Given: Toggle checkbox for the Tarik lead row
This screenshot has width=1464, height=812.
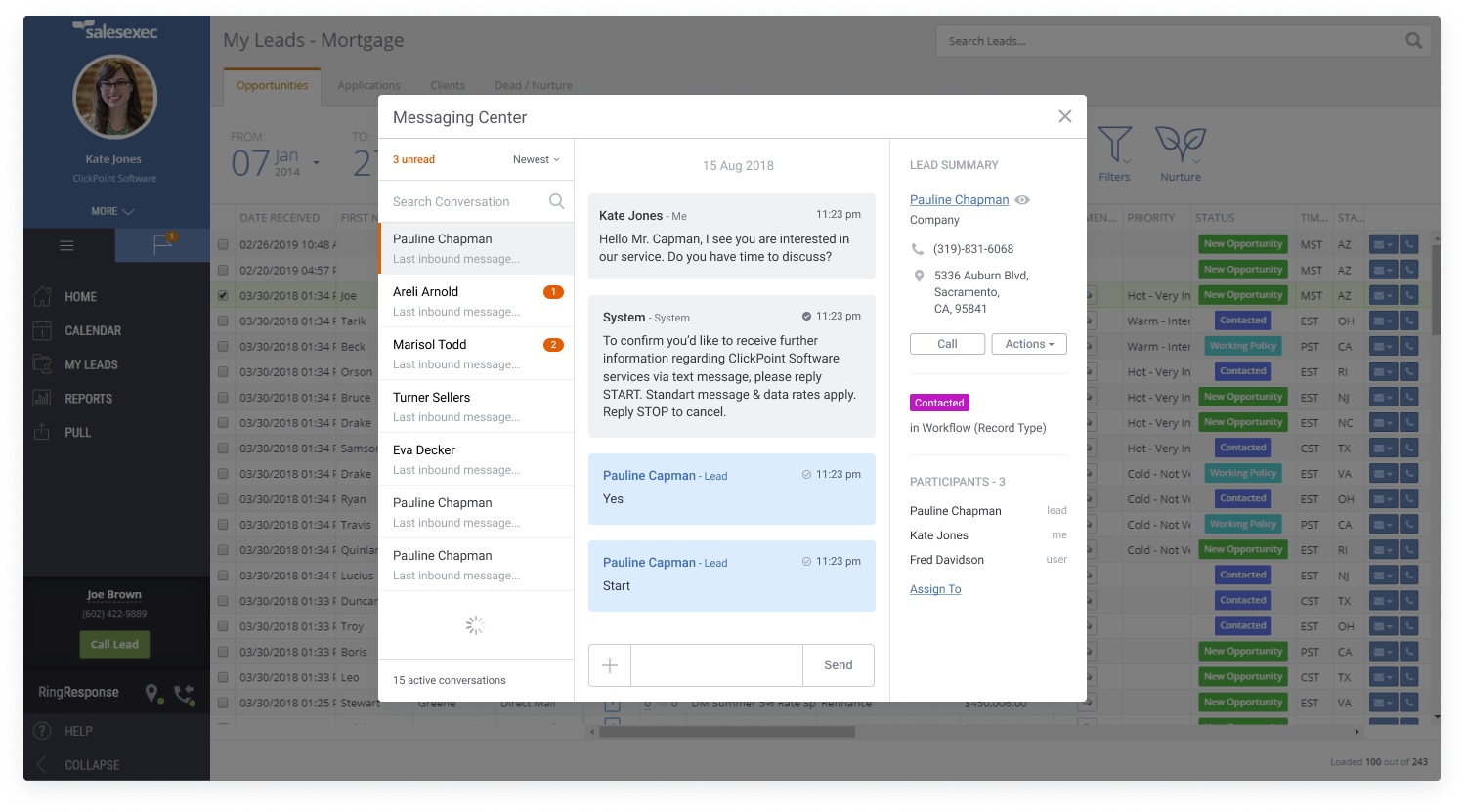Looking at the screenshot, I should [x=223, y=321].
